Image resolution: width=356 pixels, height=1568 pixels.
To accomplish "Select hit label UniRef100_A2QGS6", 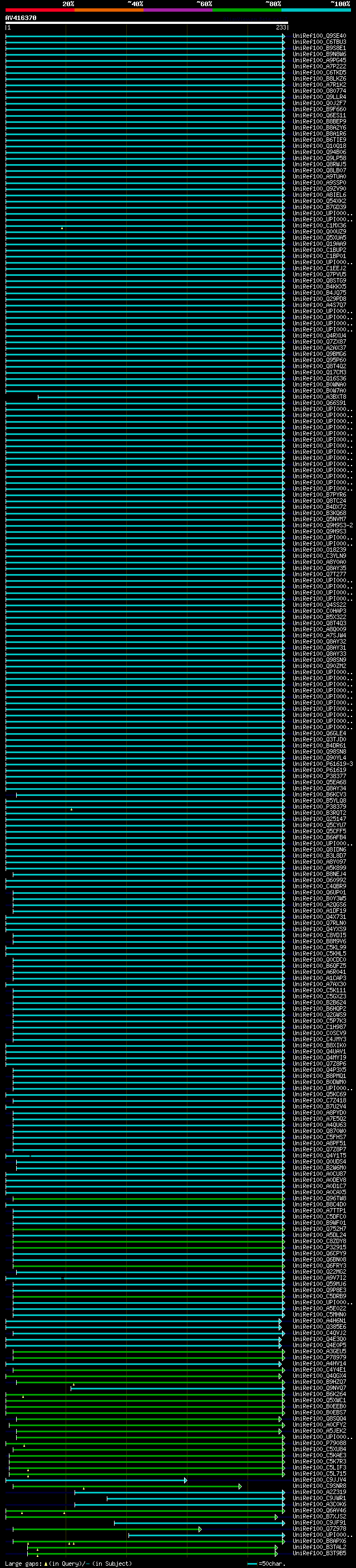I will click(319, 904).
